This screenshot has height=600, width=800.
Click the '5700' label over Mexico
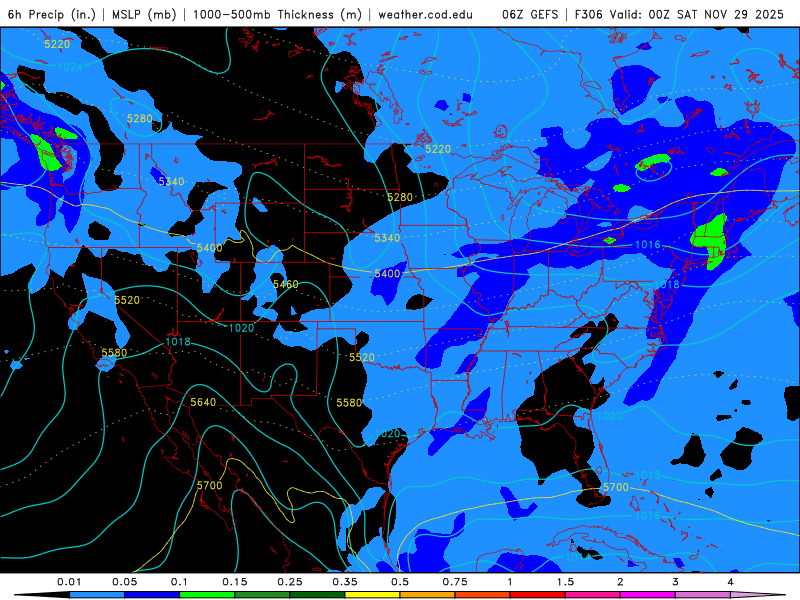[x=210, y=485]
